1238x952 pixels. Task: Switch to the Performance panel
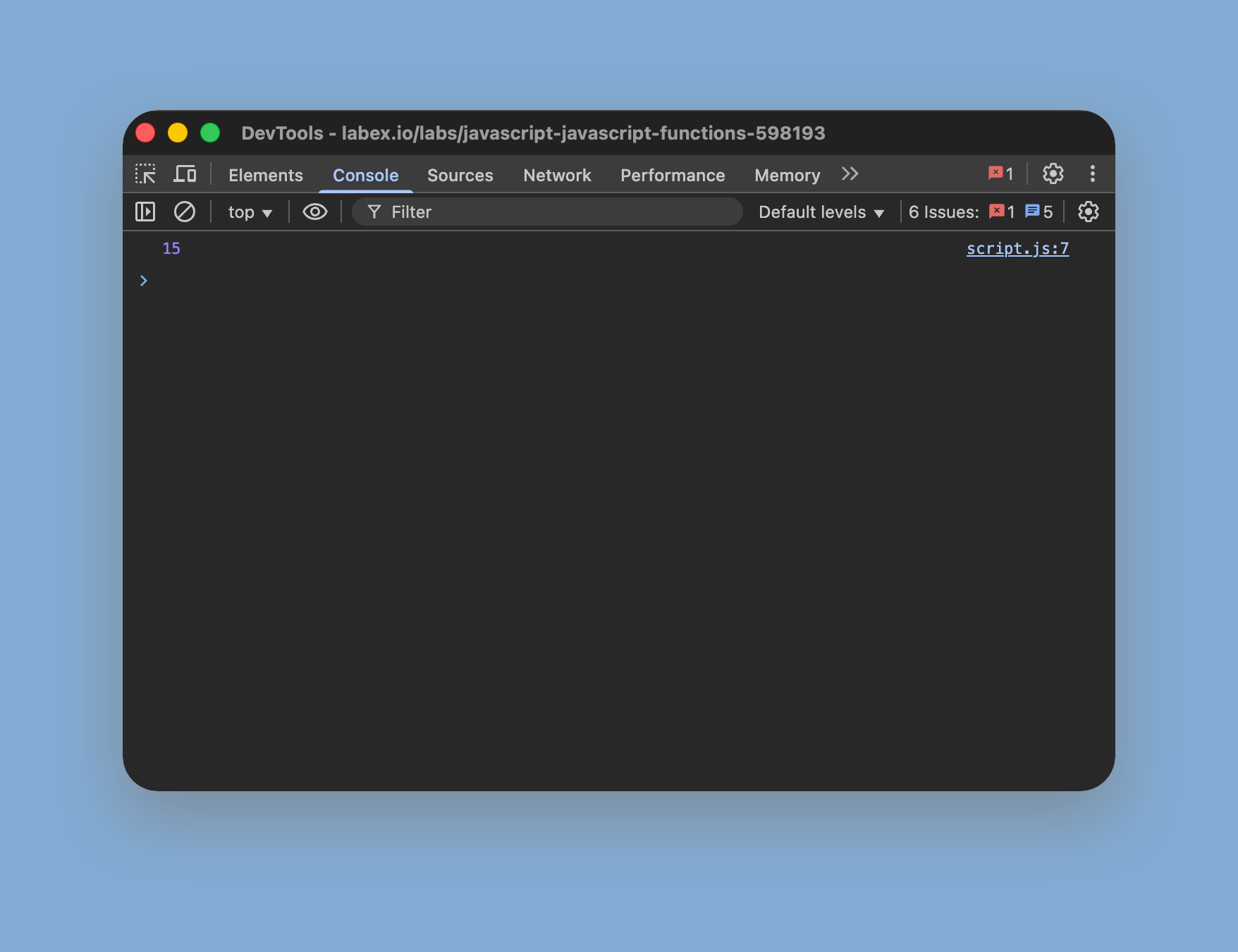[672, 175]
